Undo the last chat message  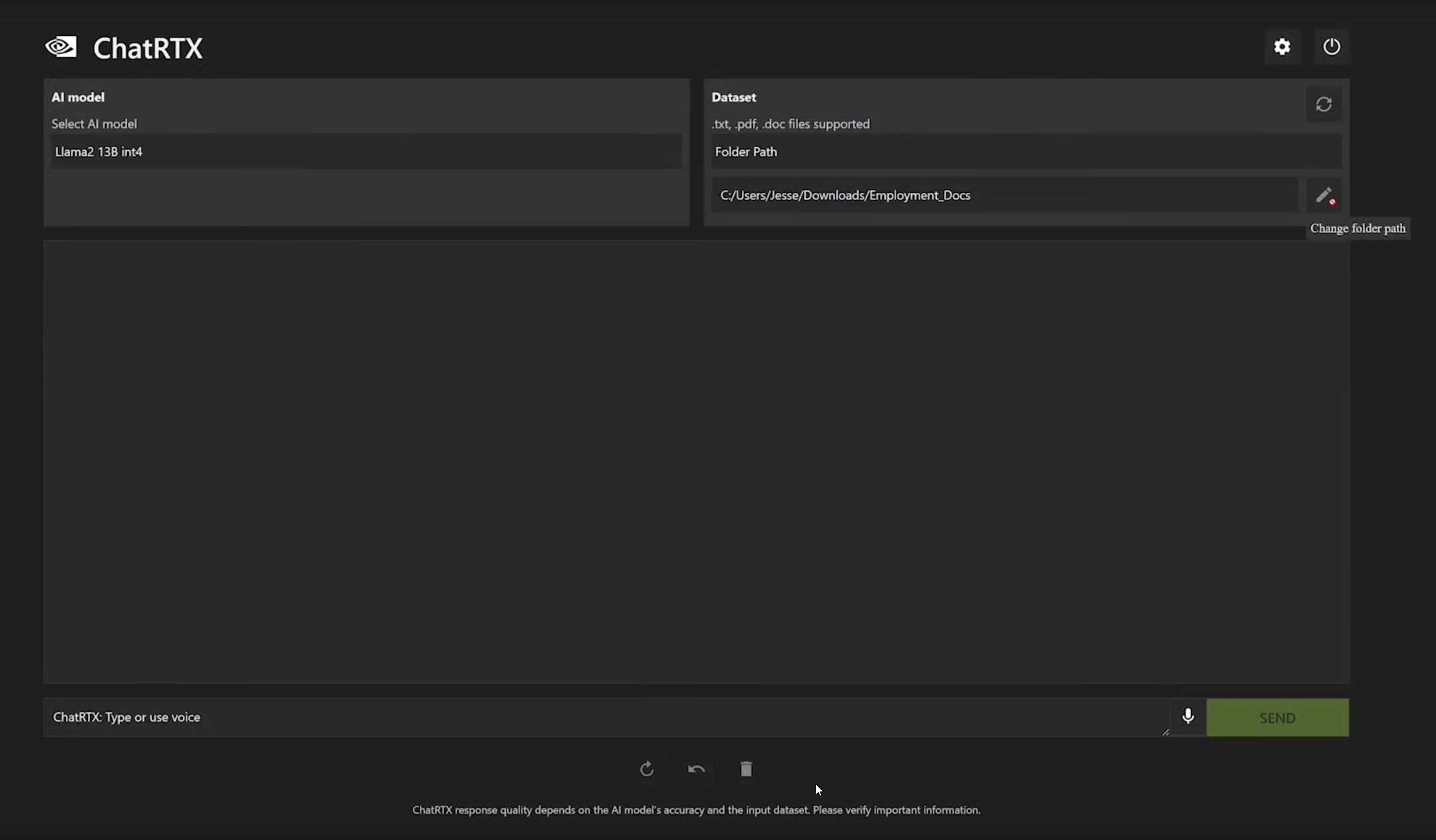696,769
